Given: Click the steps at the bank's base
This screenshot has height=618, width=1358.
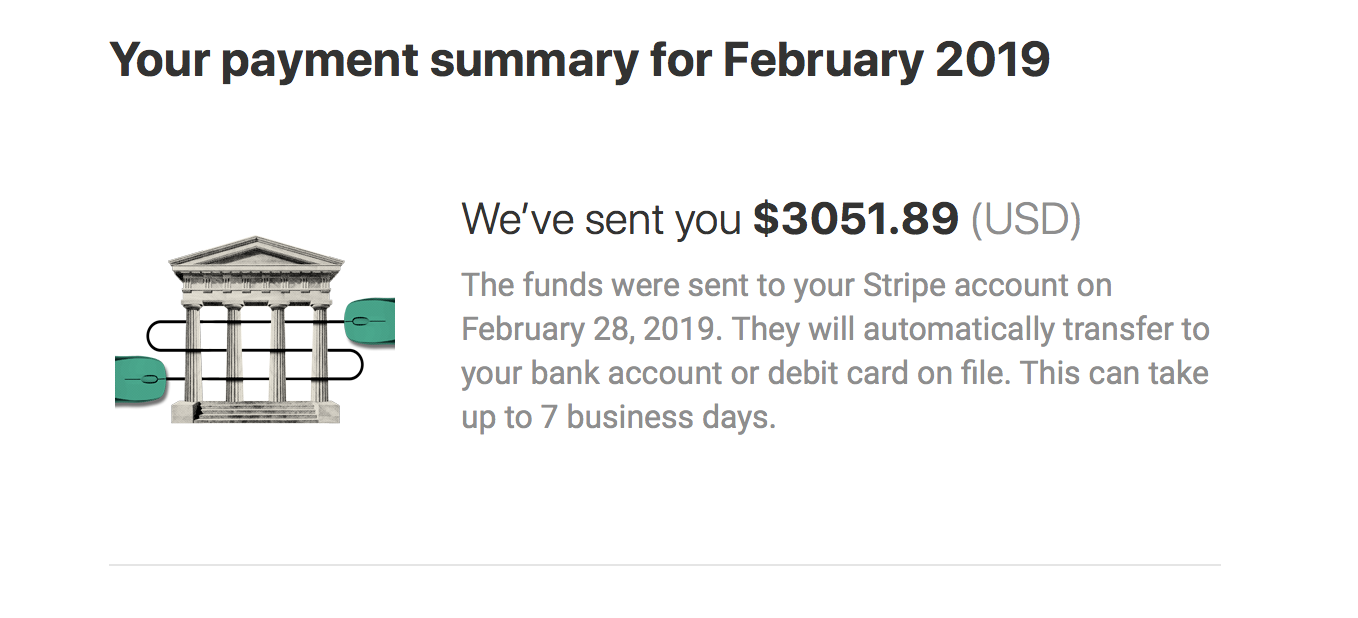Looking at the screenshot, I should point(258,411).
